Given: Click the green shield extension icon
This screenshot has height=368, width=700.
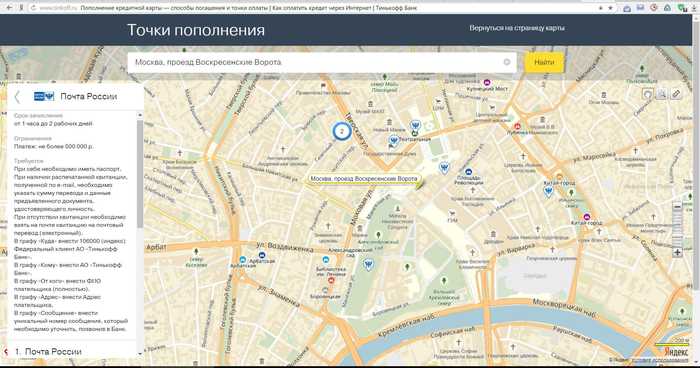Looking at the screenshot, I should click(x=681, y=8).
